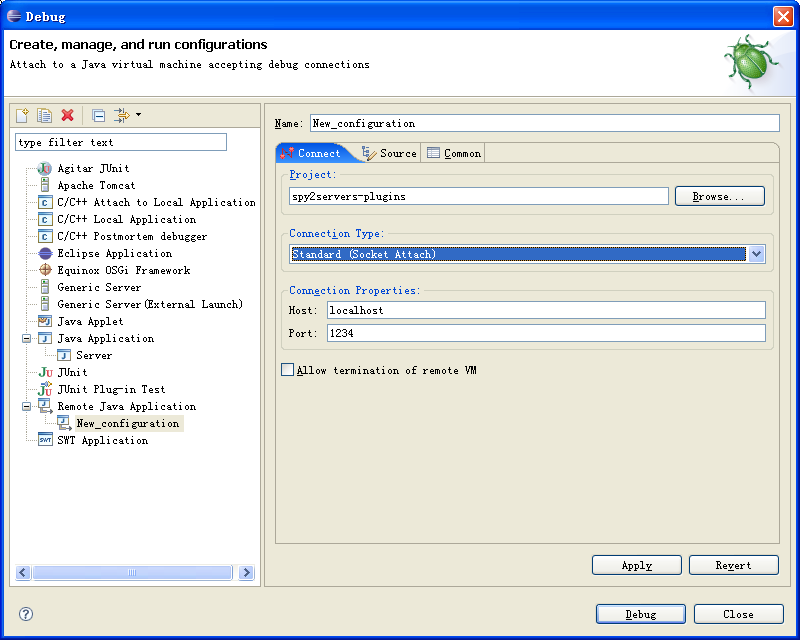Click the SWT Application icon
Viewport: 800px width, 640px height.
pos(45,440)
